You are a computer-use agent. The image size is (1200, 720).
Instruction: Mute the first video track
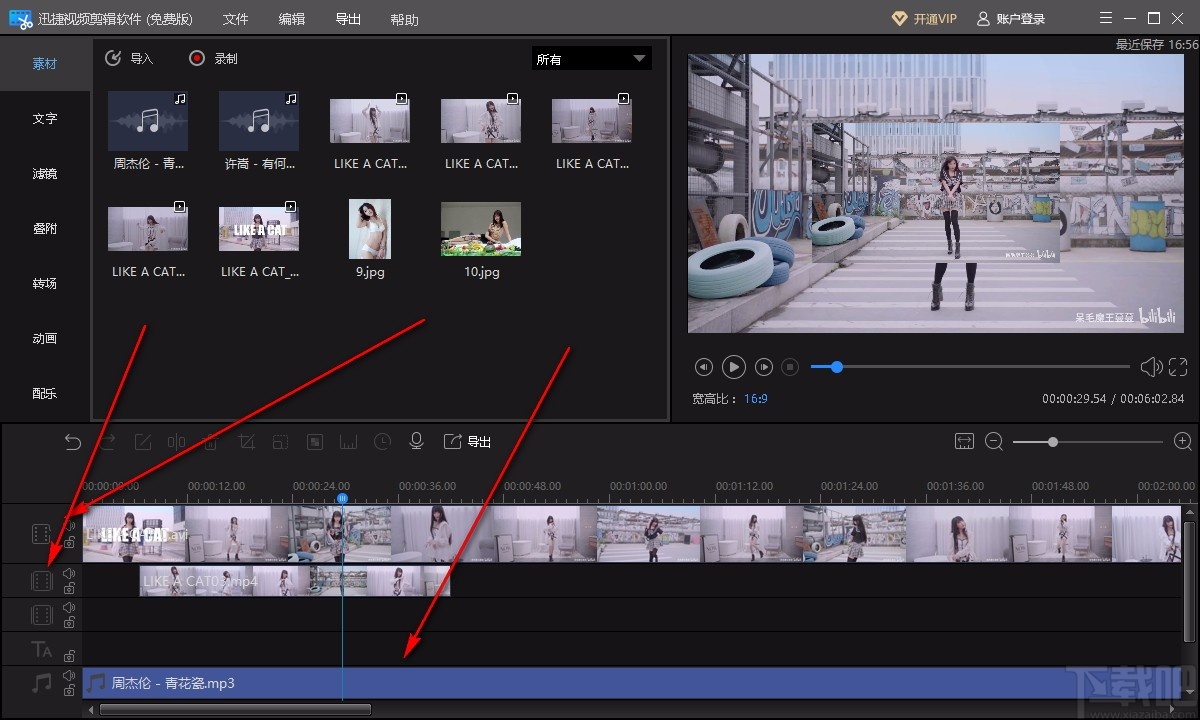coord(69,525)
